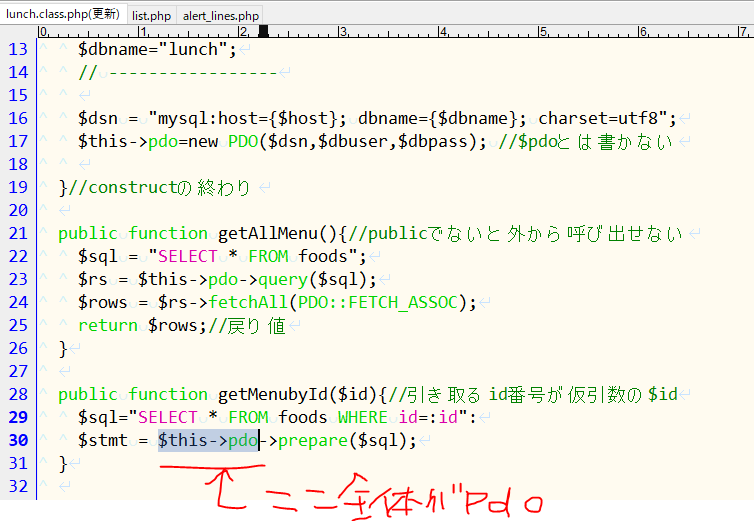Click the getAllMenu function name
This screenshot has height=521, width=754.
coord(267,233)
